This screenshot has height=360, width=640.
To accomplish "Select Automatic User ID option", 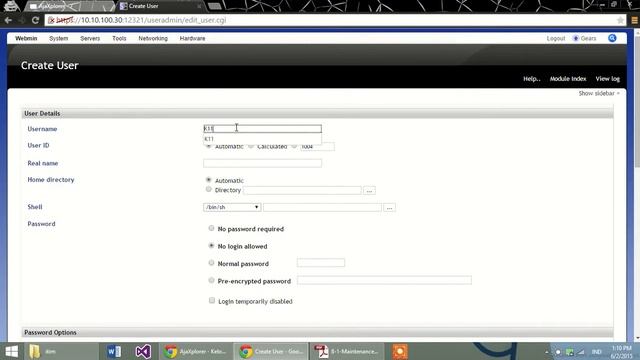I will coord(209,146).
